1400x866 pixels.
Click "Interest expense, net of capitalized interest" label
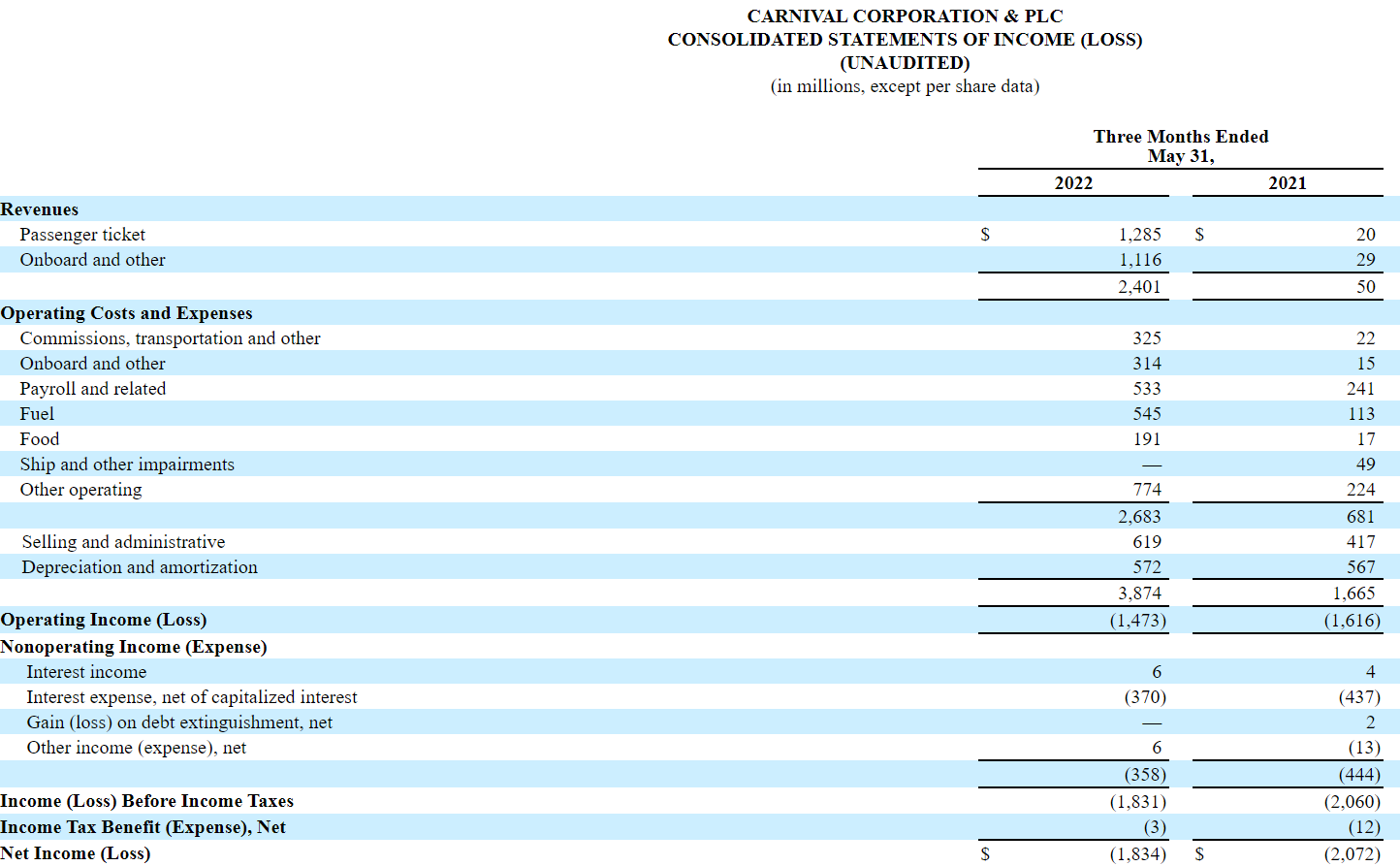coord(191,697)
